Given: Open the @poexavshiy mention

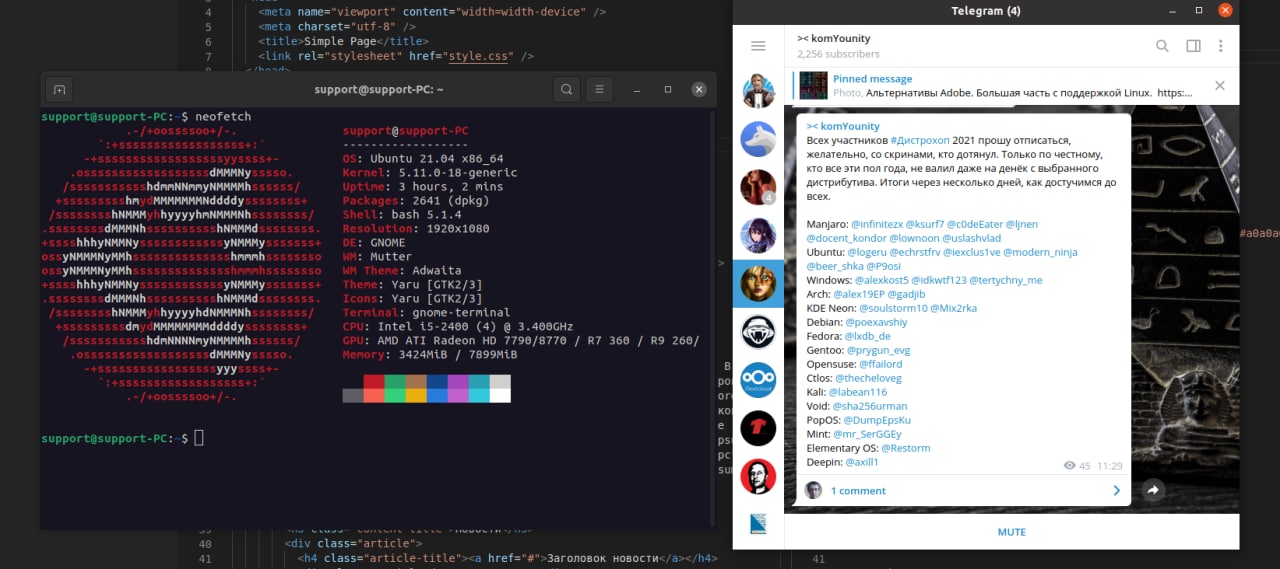Looking at the screenshot, I should click(877, 322).
